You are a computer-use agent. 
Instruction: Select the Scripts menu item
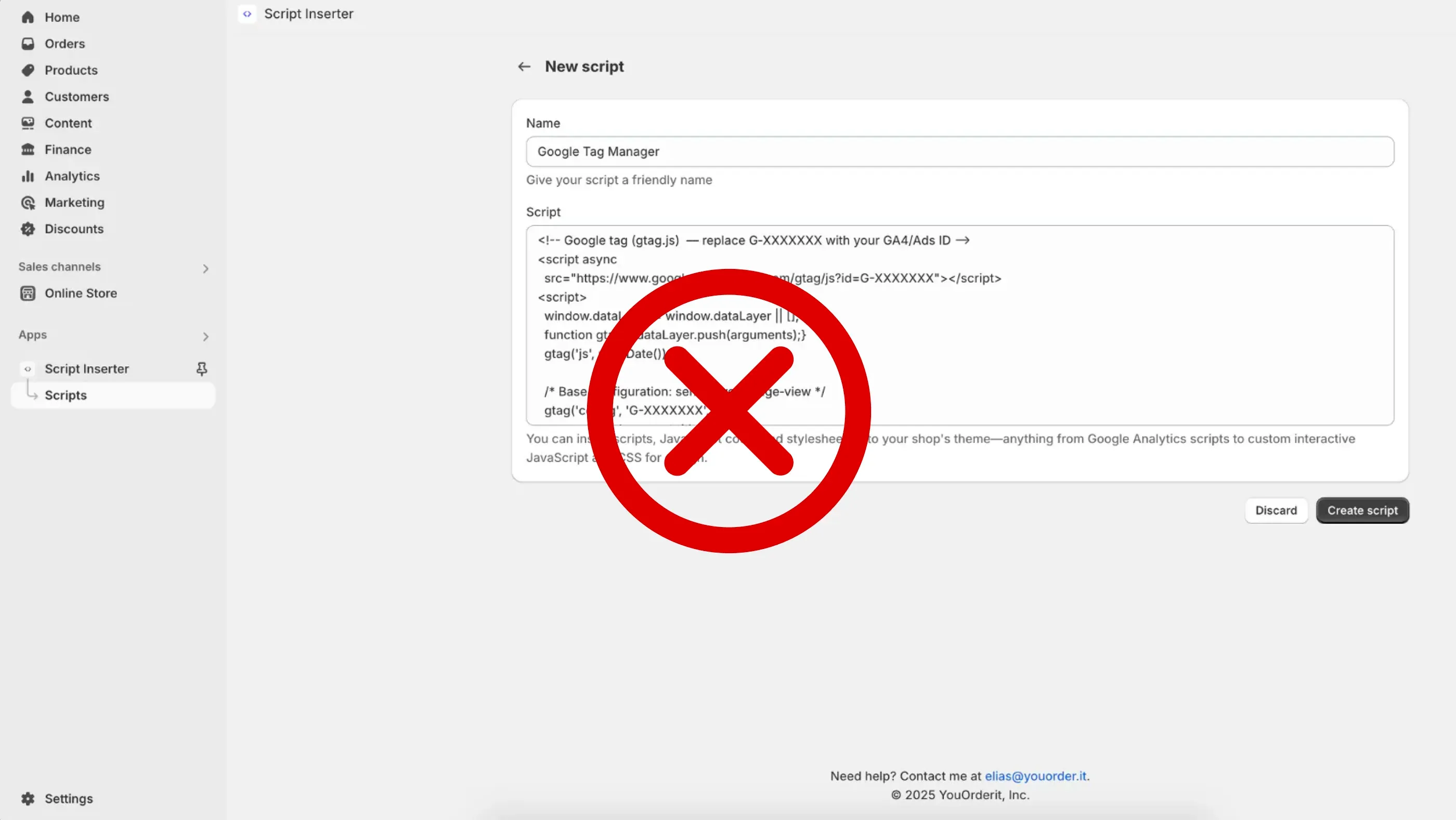(66, 395)
